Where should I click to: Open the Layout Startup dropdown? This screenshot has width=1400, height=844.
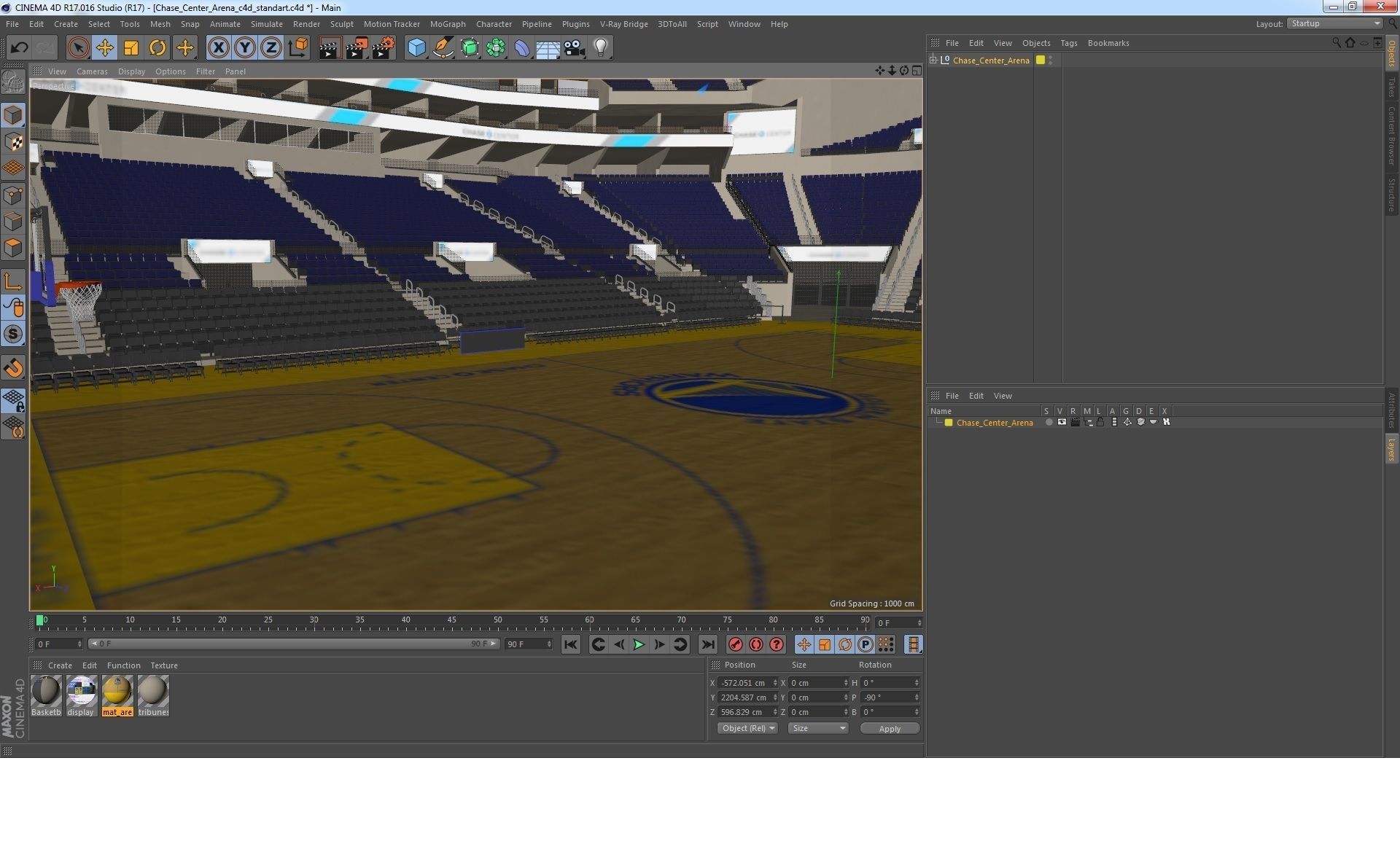1335,23
